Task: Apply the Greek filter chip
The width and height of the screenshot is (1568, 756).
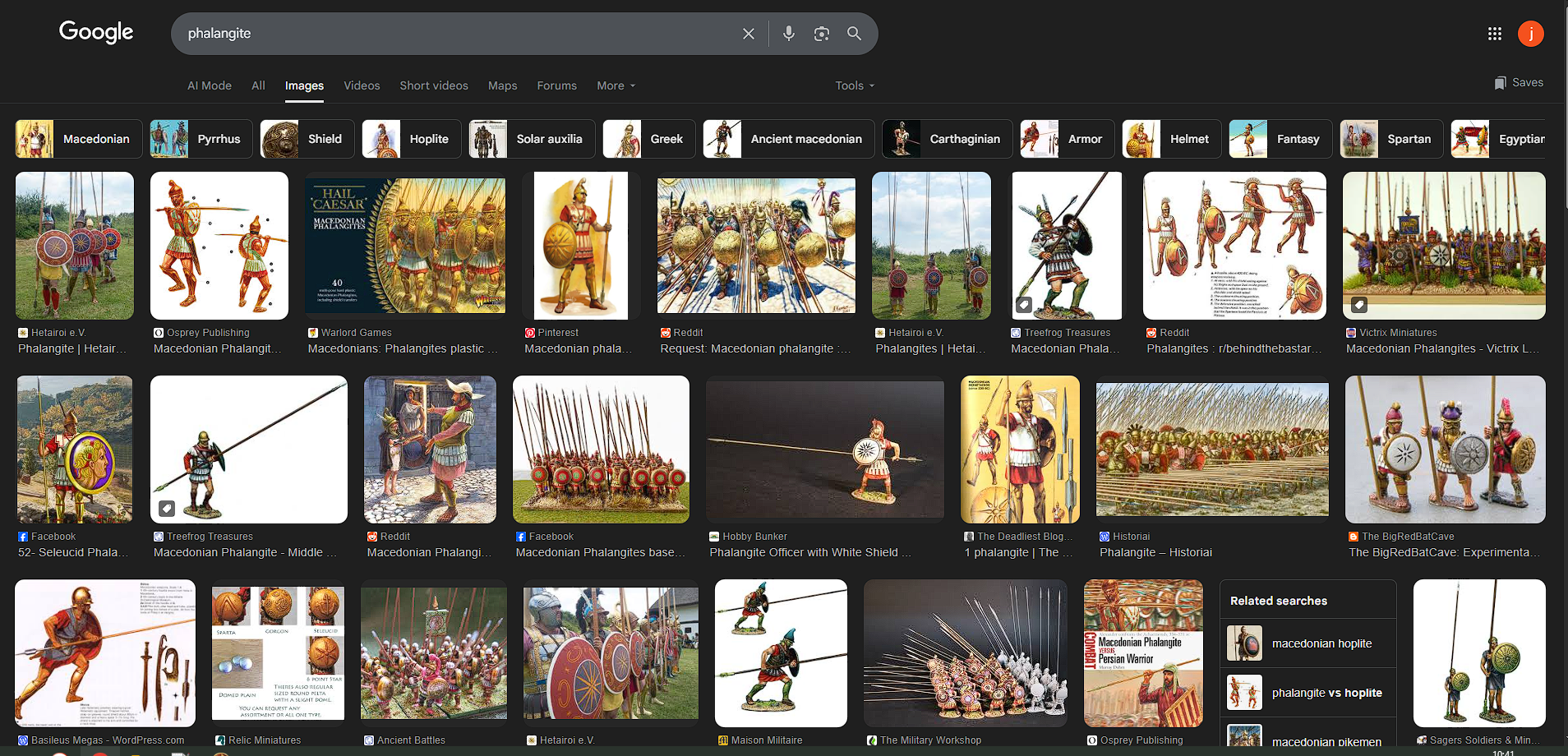Action: tap(649, 139)
